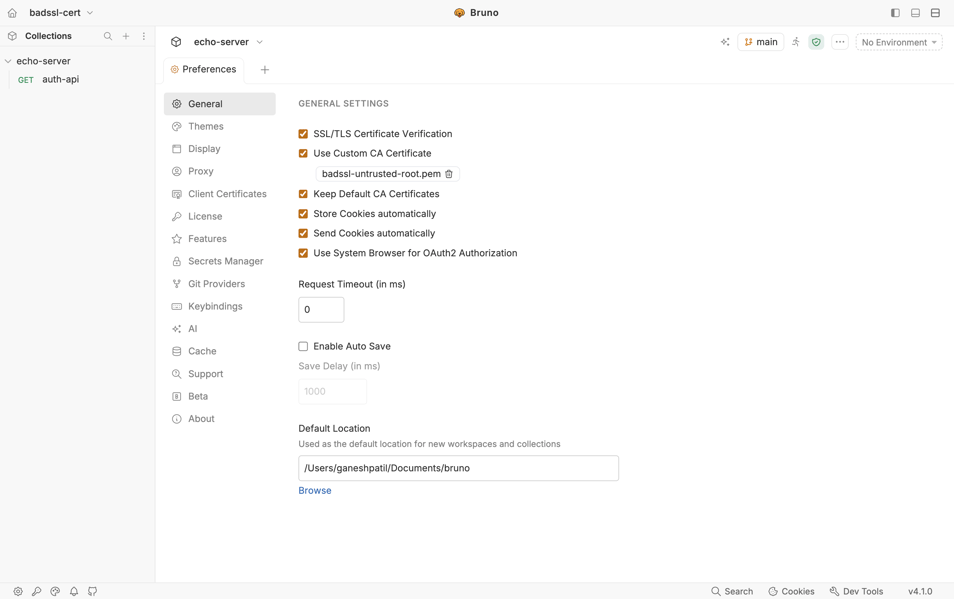Image resolution: width=954 pixels, height=599 pixels.
Task: Add a new collection with the plus icon
Action: click(x=126, y=36)
